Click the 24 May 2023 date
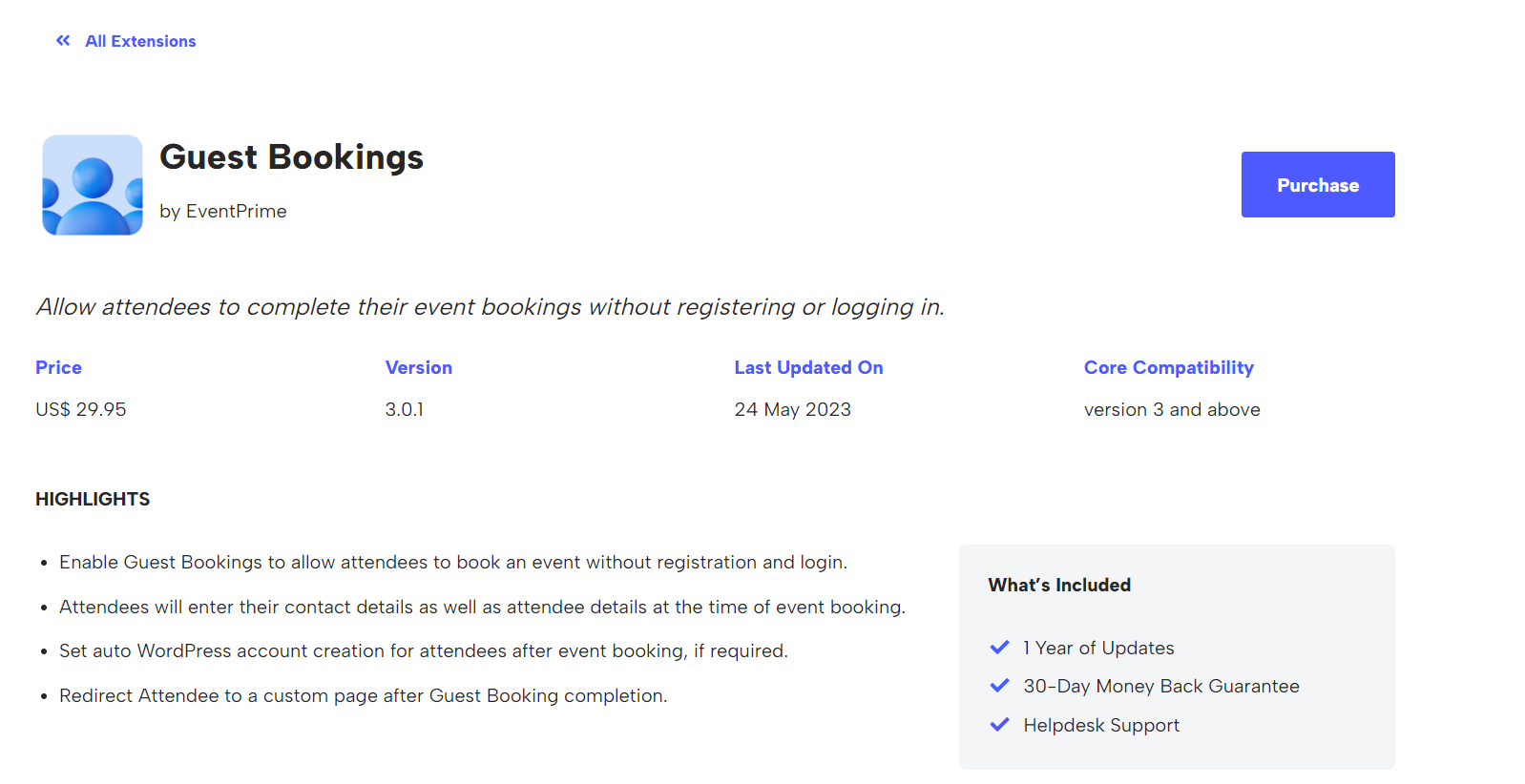1525x784 pixels. click(792, 409)
